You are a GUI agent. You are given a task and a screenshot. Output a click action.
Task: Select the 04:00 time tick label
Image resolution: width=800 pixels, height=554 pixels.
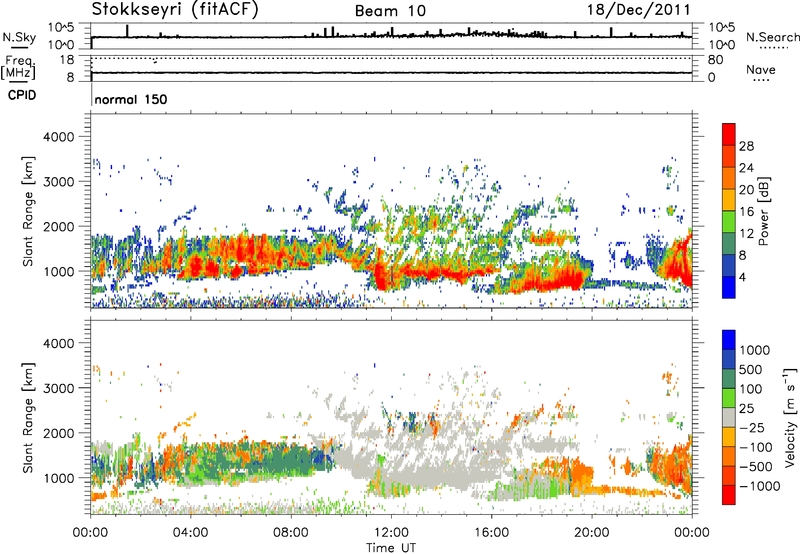190,533
